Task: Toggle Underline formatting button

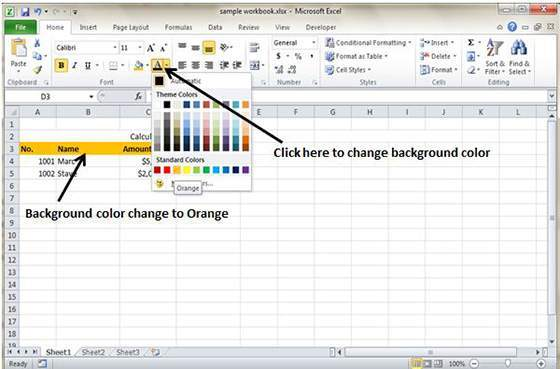Action: (x=88, y=65)
